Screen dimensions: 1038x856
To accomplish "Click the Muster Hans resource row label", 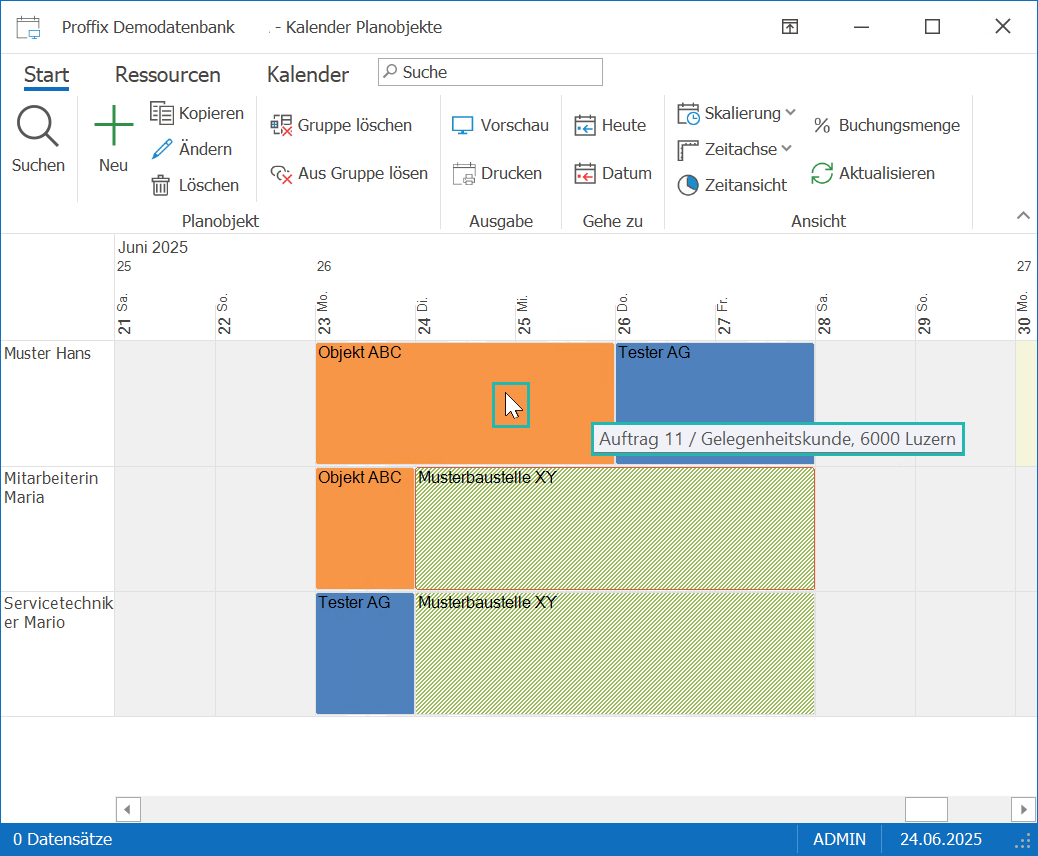I will click(48, 354).
